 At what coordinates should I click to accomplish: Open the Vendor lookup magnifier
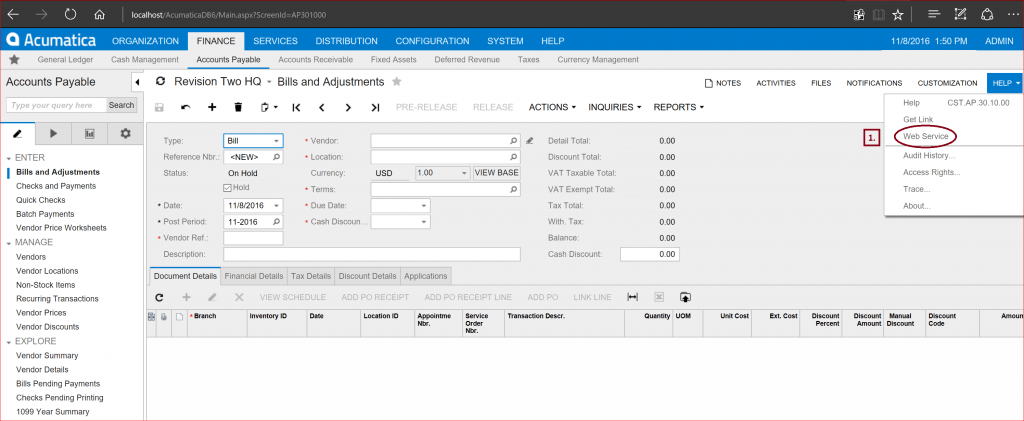pos(514,141)
